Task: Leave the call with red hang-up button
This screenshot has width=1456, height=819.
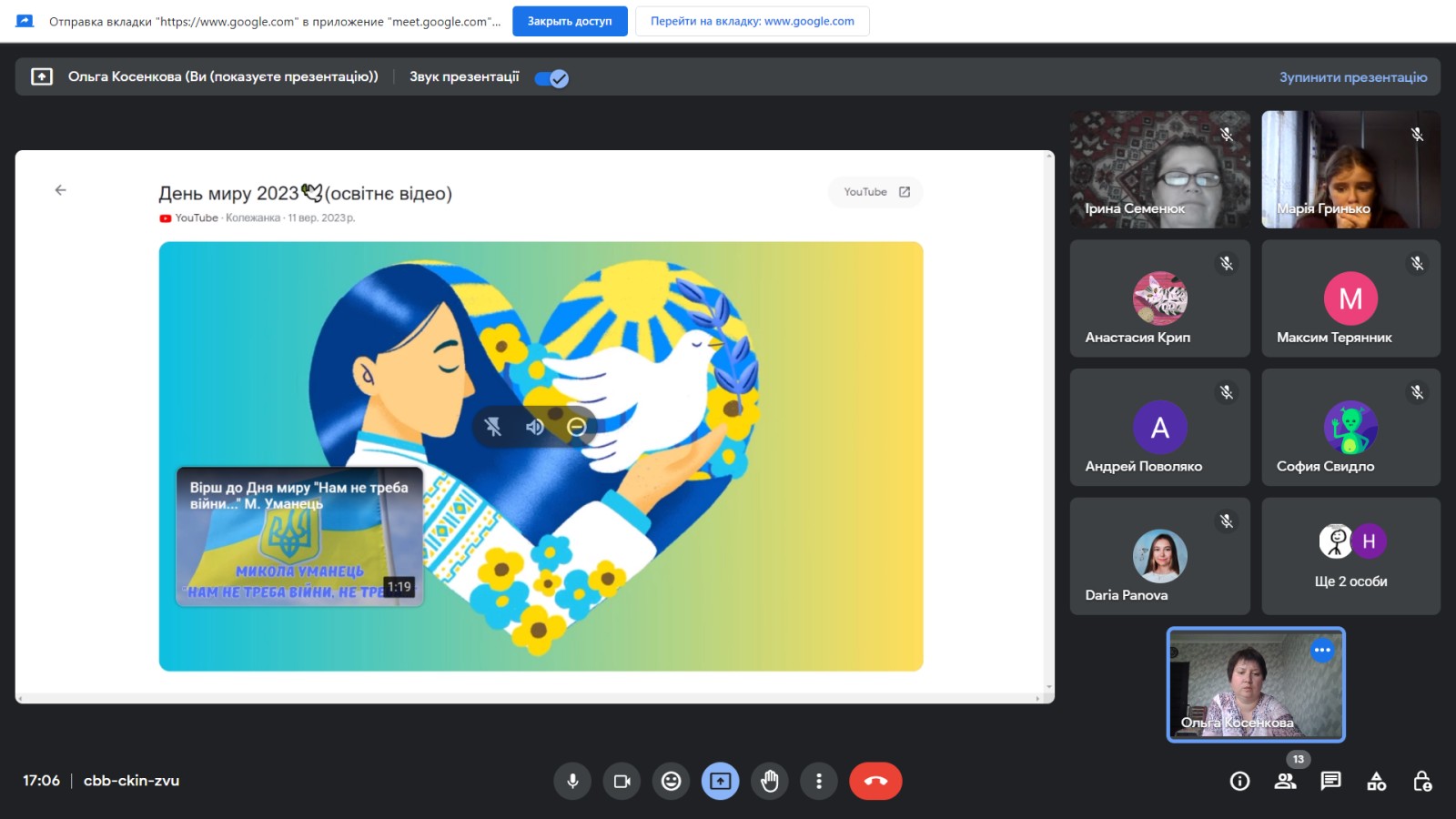Action: coord(875,781)
